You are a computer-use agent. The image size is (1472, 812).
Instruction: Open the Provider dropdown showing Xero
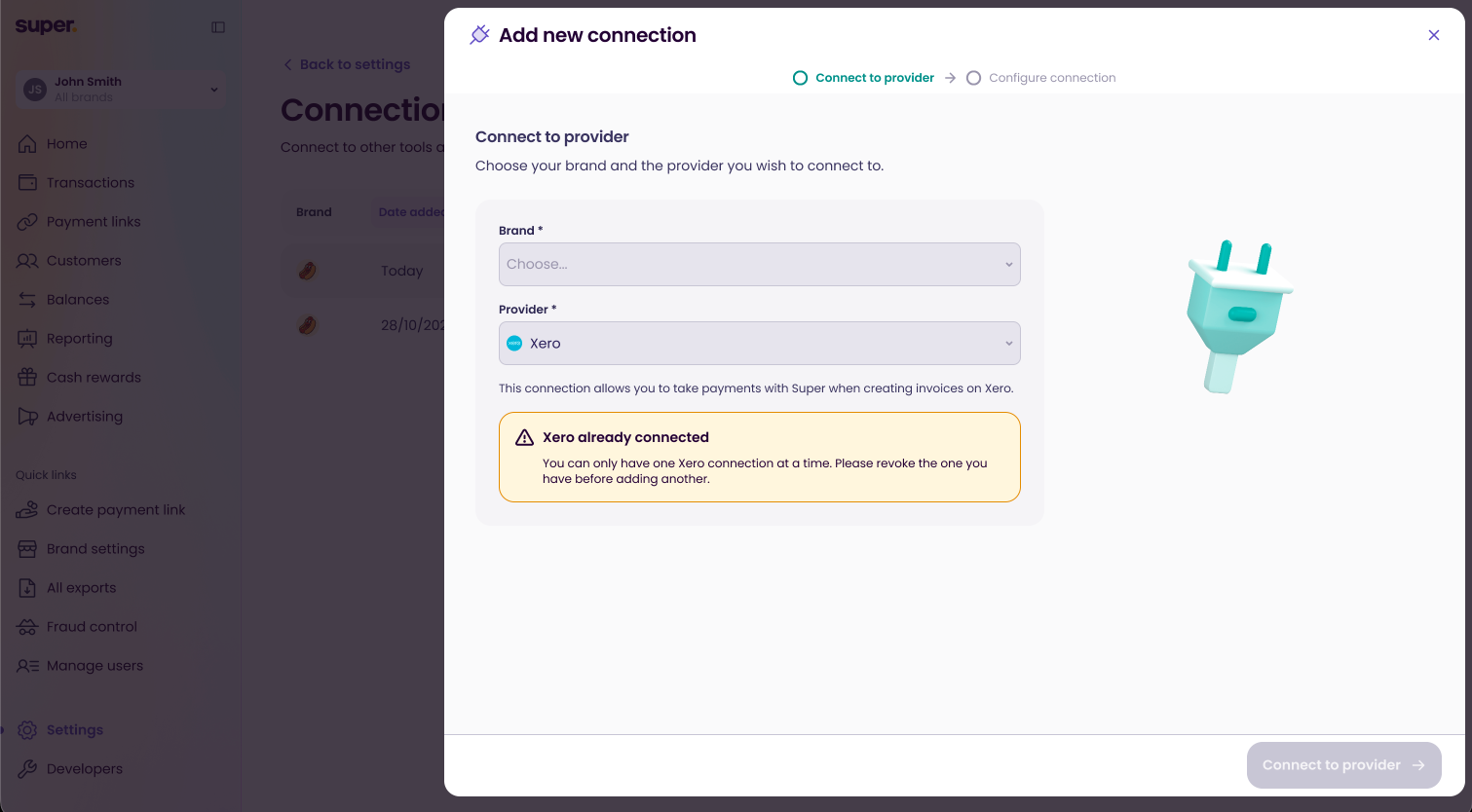click(759, 343)
